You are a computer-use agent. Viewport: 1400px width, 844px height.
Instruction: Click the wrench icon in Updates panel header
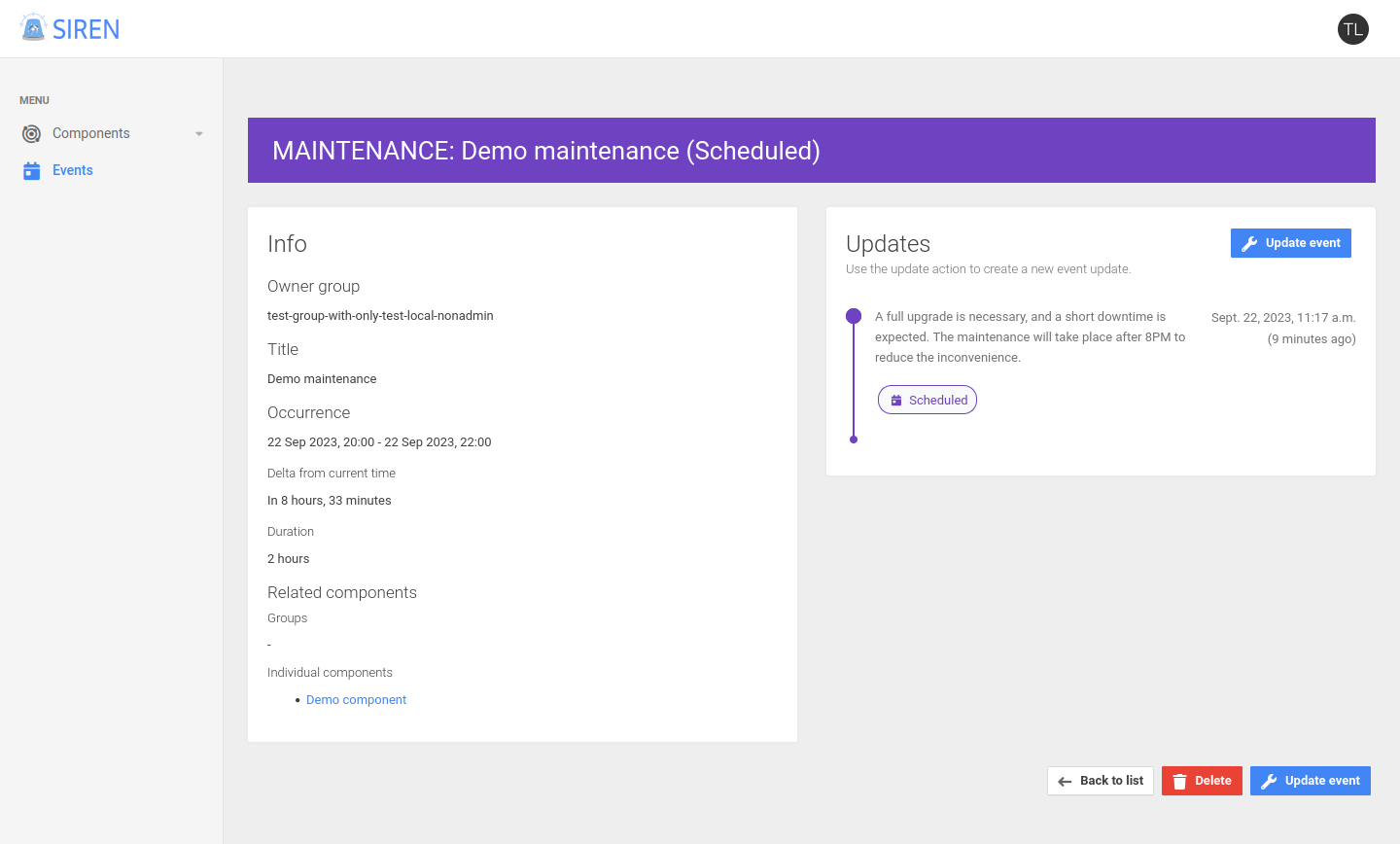[x=1249, y=243]
